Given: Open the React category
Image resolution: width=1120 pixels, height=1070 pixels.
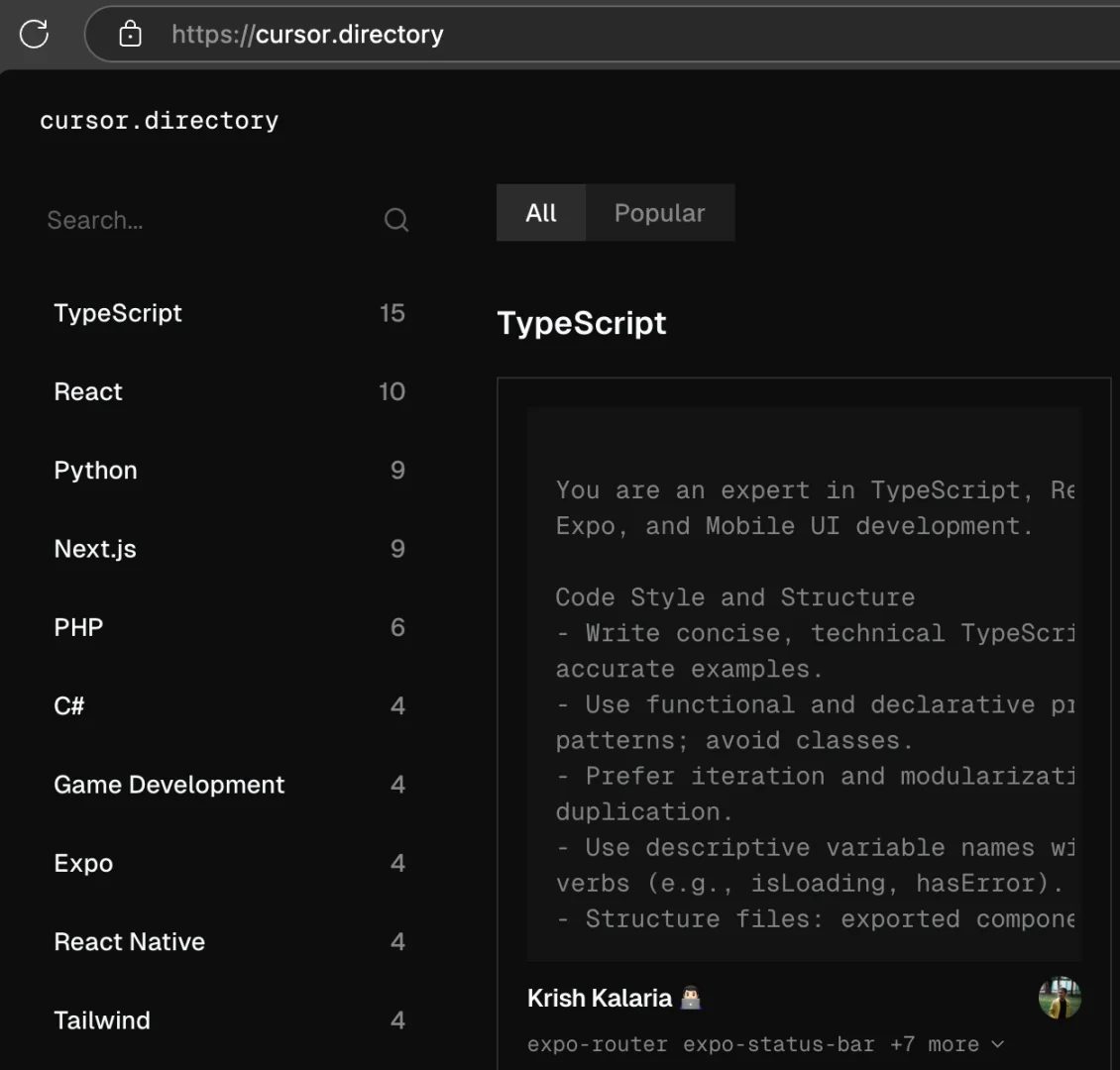Looking at the screenshot, I should 88,391.
